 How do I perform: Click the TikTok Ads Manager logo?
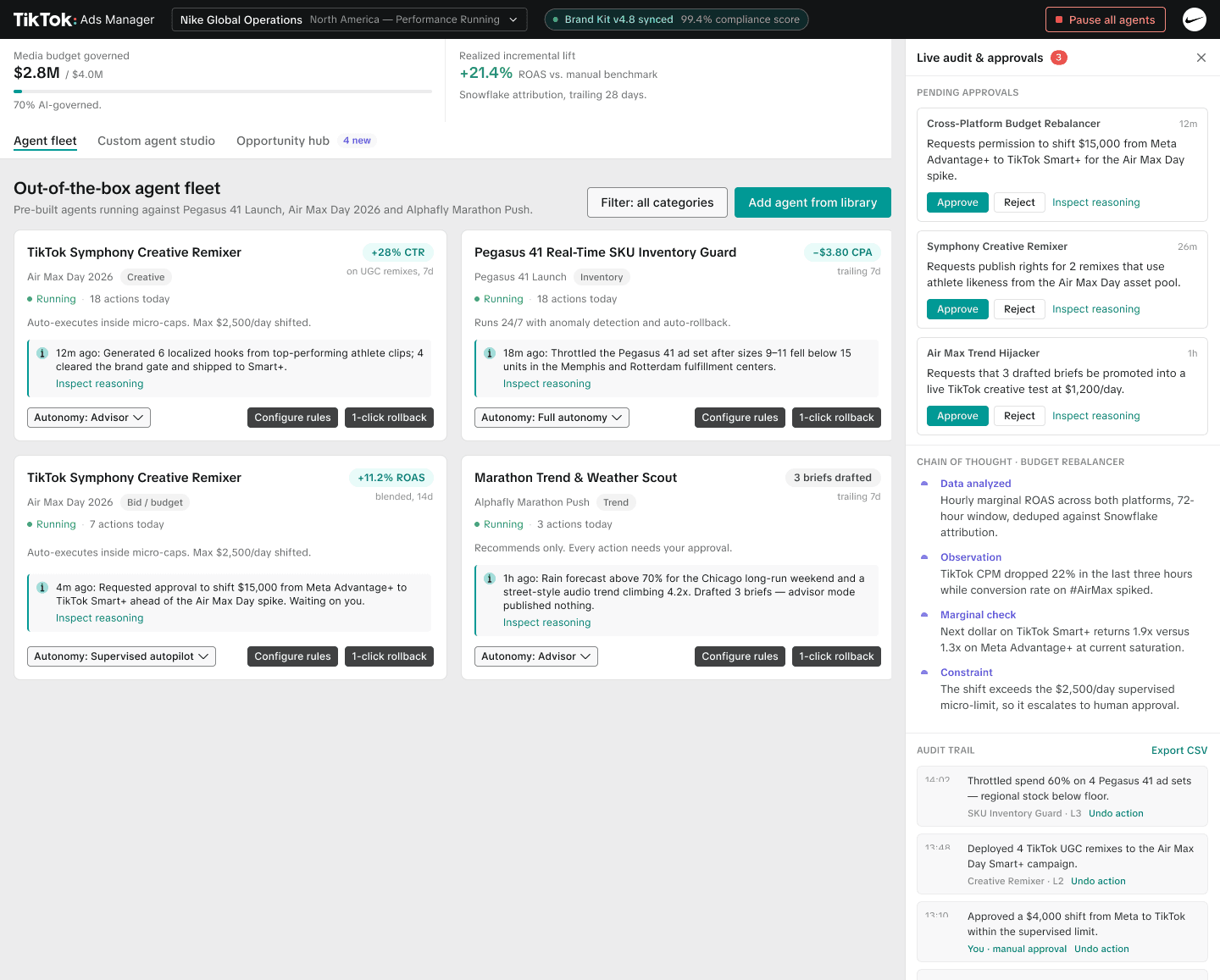[x=84, y=19]
